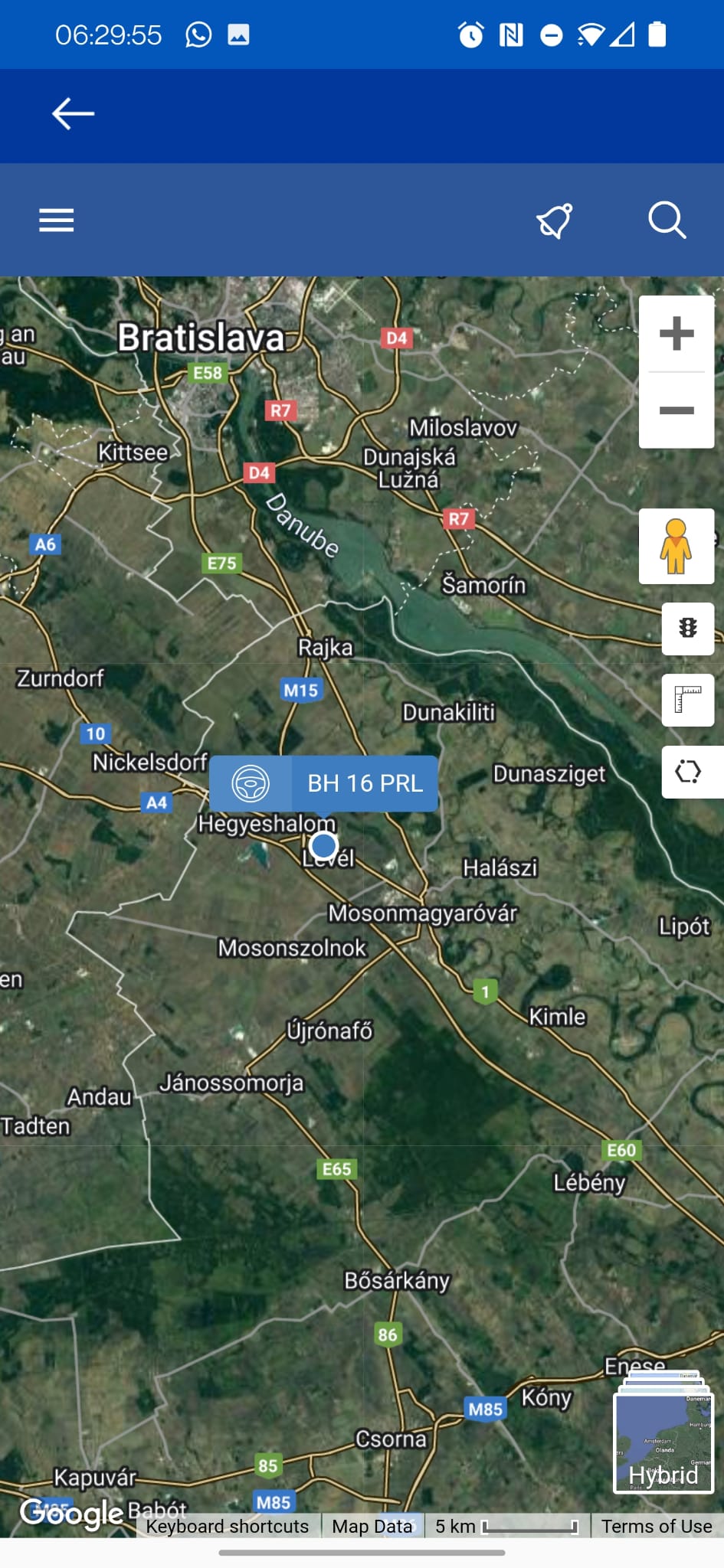
Task: Open Terms of Use link
Action: [657, 1526]
